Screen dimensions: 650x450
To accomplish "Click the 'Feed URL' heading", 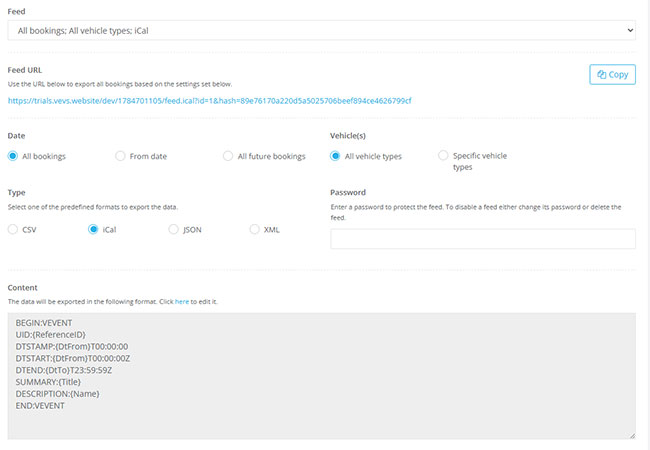I will [x=25, y=70].
